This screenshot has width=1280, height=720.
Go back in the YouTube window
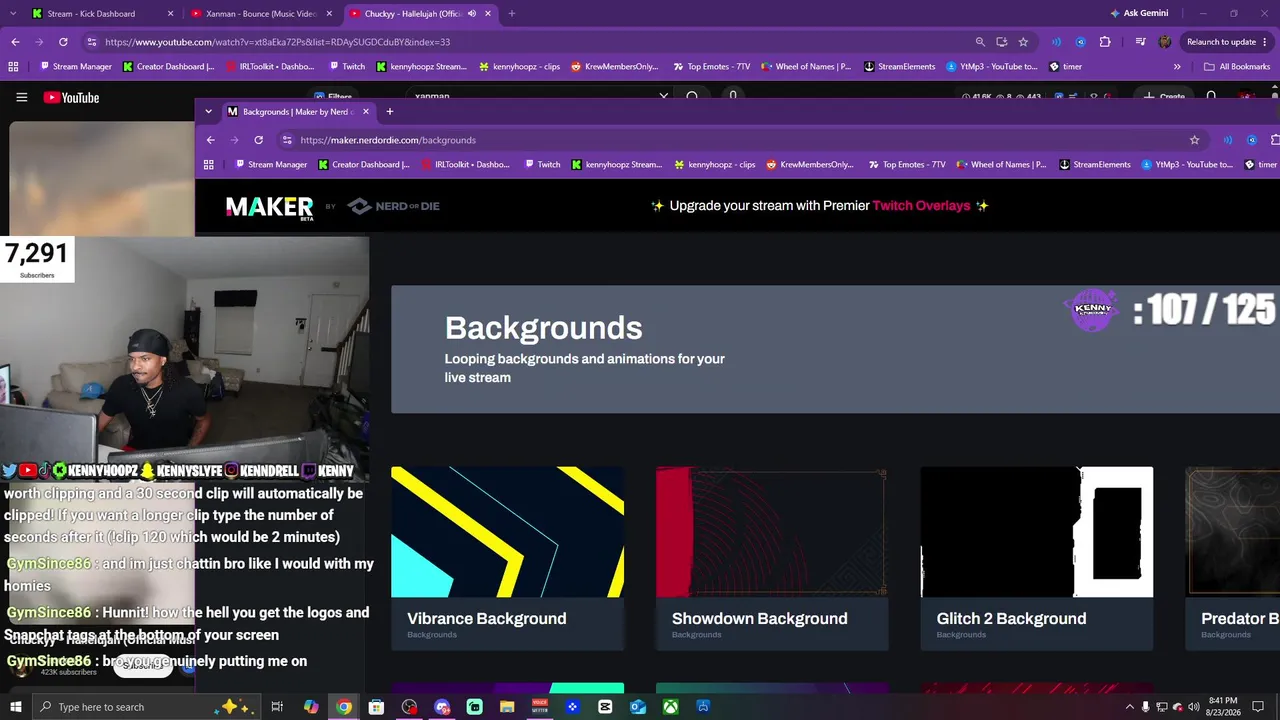coord(15,42)
